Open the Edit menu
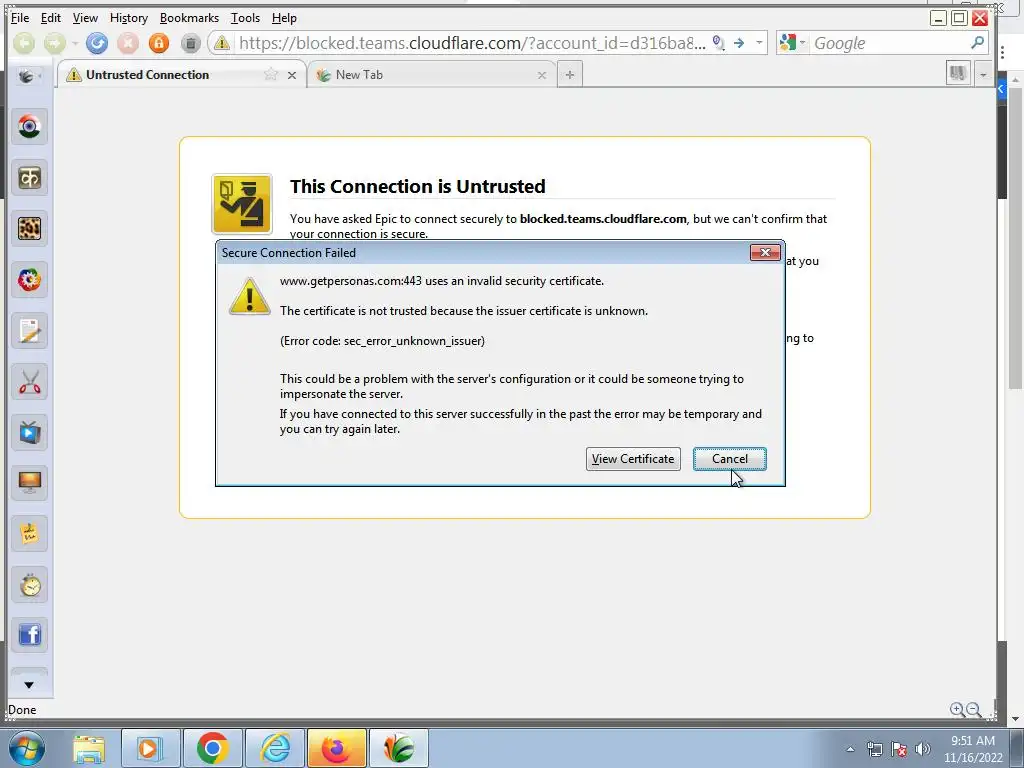Image resolution: width=1024 pixels, height=768 pixels. click(51, 18)
